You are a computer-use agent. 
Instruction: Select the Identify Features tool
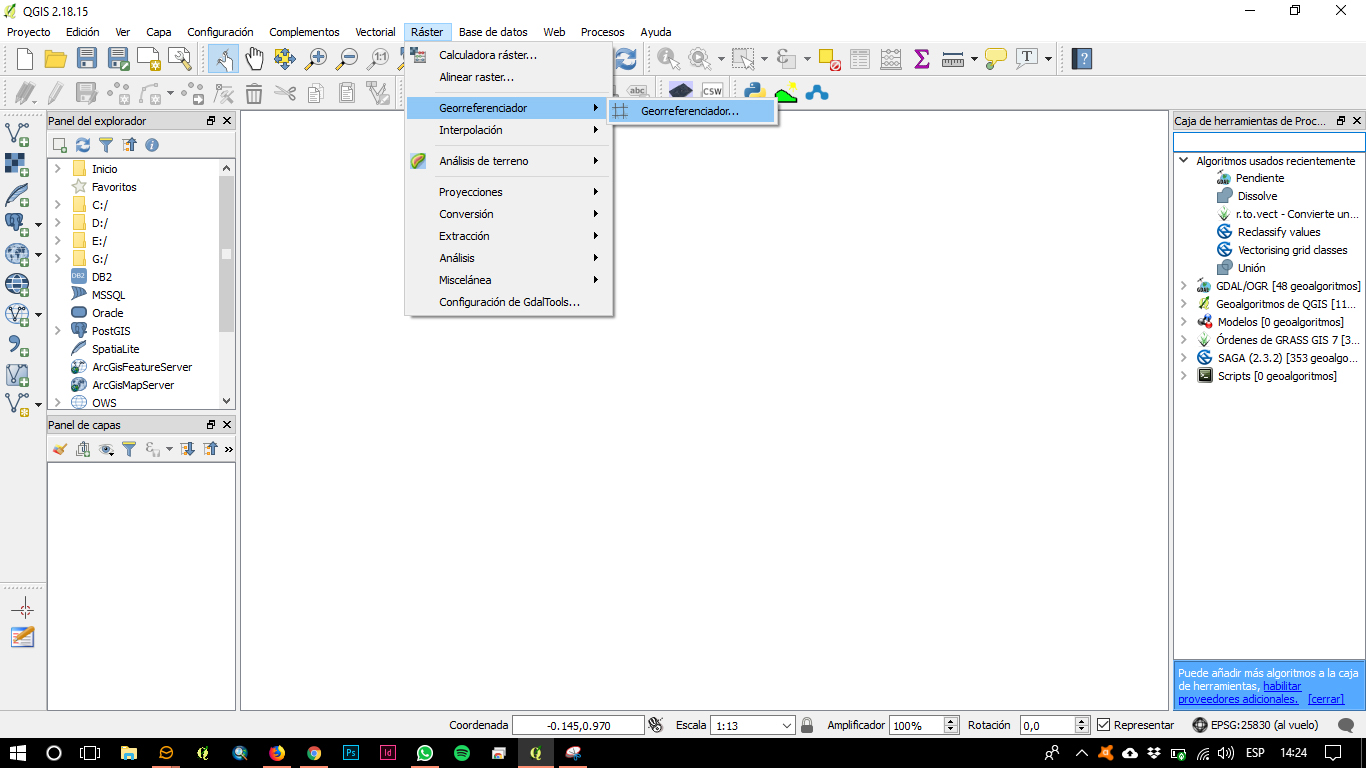pos(668,59)
